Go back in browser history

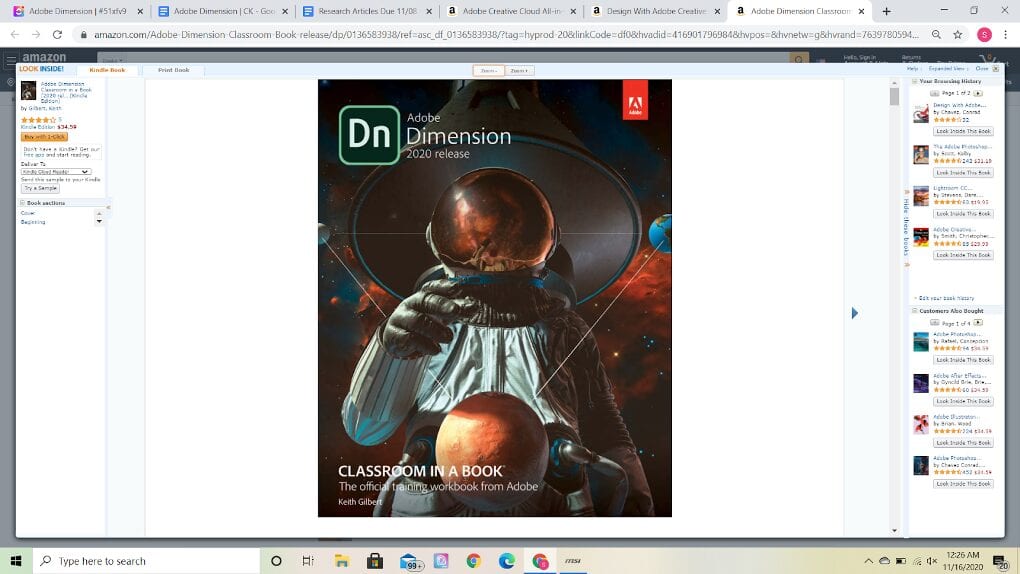tap(15, 34)
